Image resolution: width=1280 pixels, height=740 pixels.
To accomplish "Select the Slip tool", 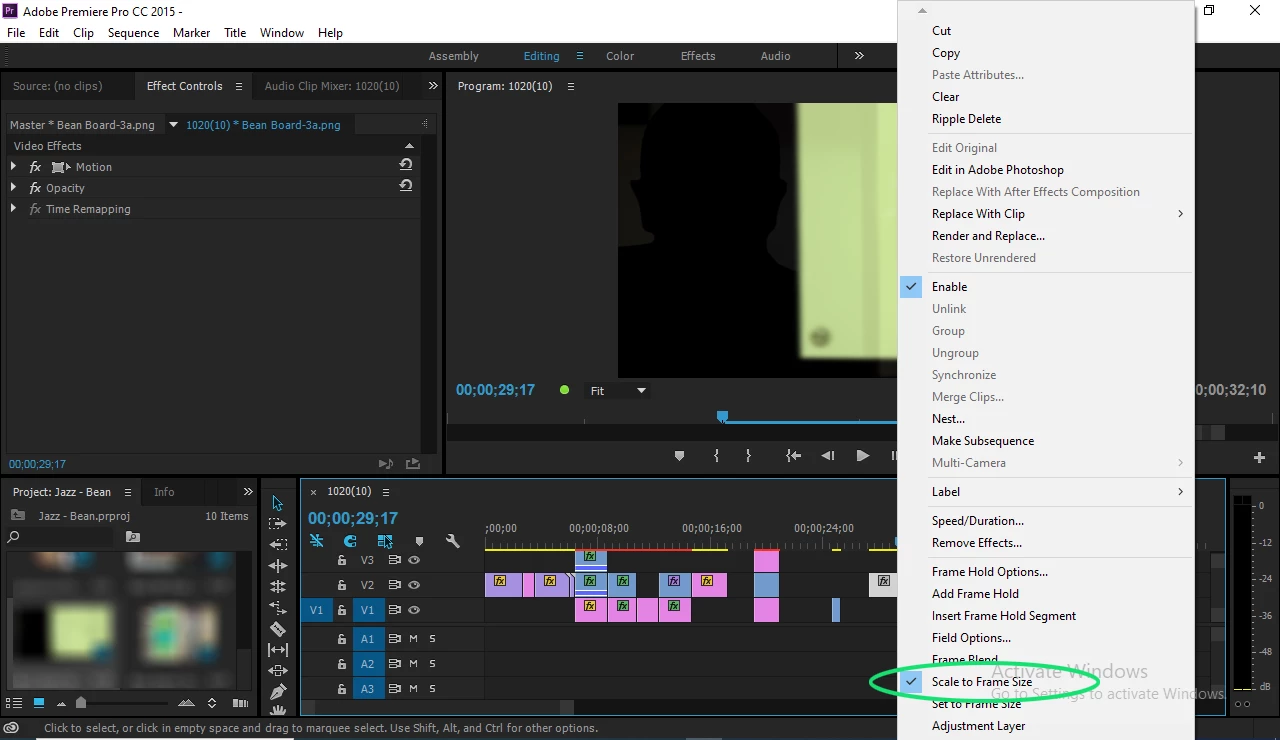I will click(x=278, y=650).
